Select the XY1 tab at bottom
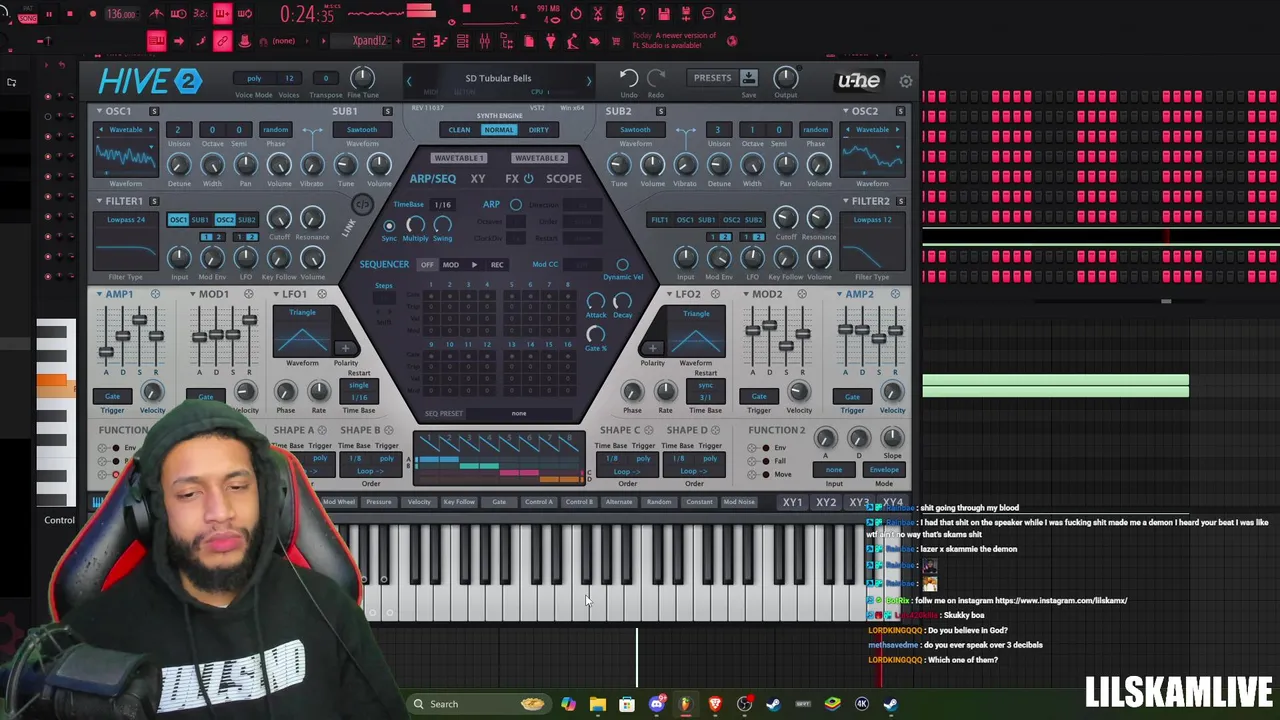The width and height of the screenshot is (1280, 720). pyautogui.click(x=792, y=502)
